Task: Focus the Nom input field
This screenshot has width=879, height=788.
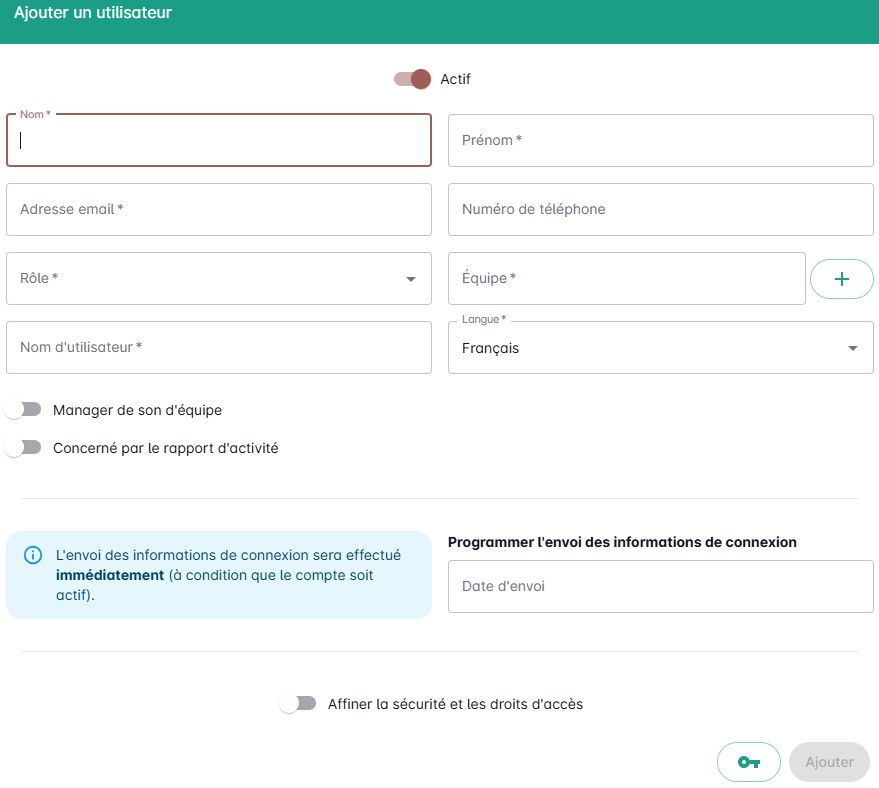Action: [219, 140]
